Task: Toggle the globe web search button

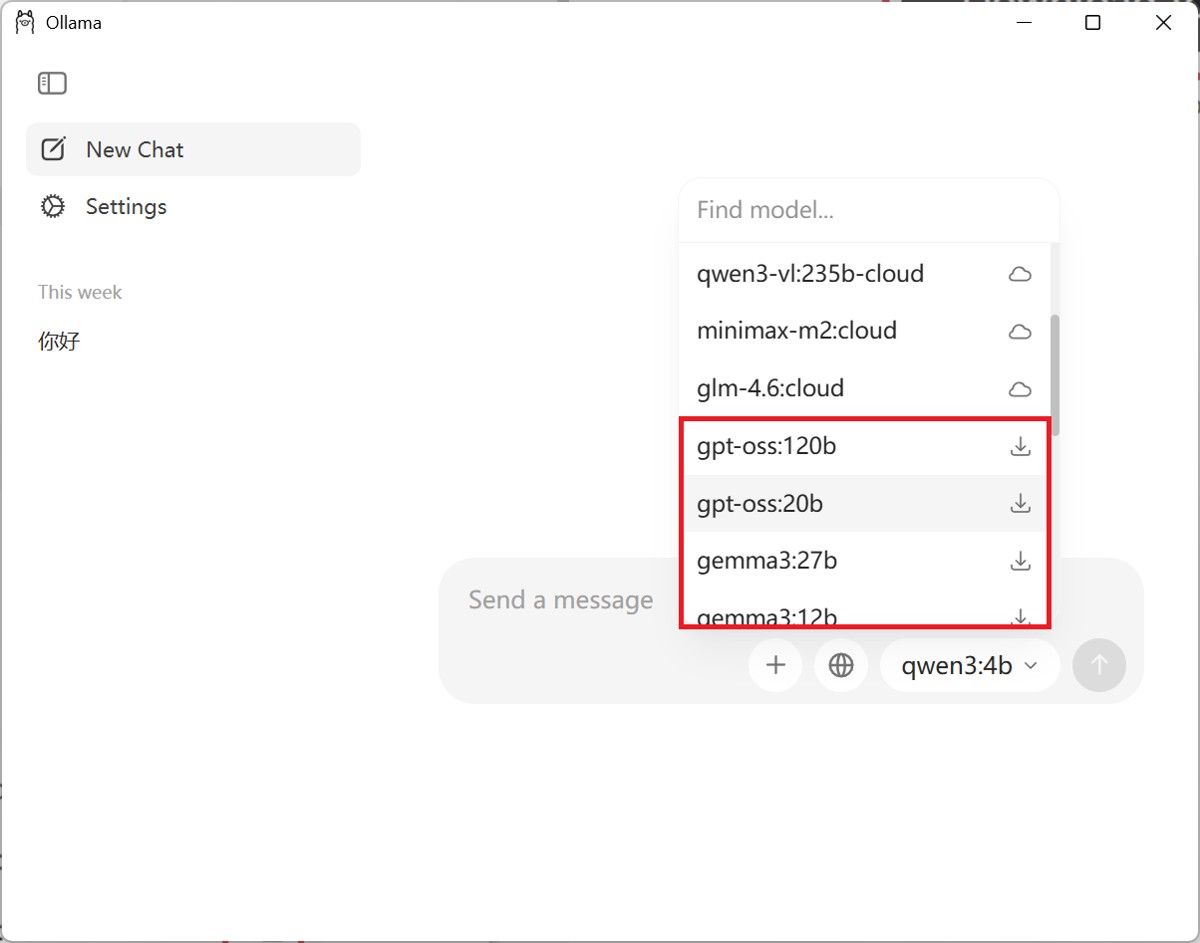Action: pos(841,665)
